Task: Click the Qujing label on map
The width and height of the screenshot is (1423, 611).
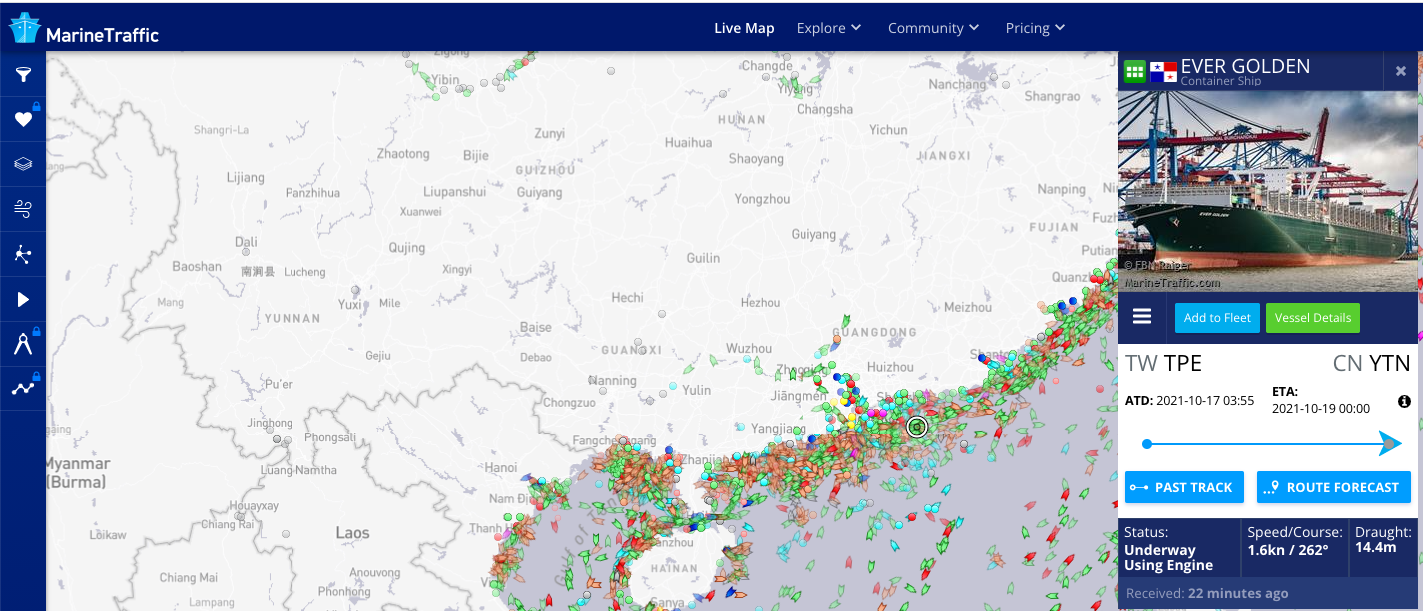Action: [407, 247]
